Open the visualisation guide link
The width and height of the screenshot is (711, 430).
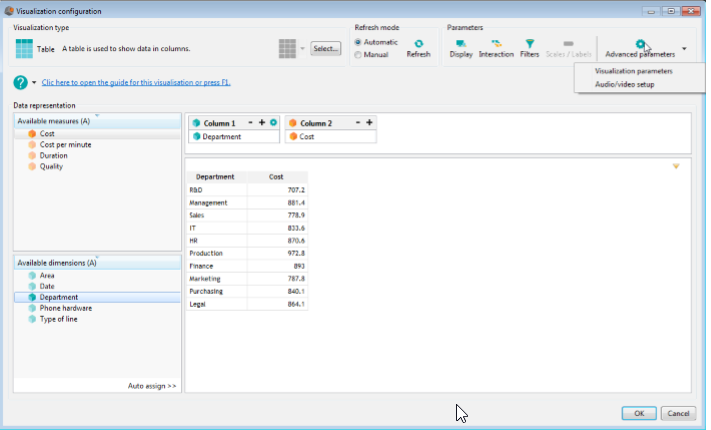pos(136,83)
